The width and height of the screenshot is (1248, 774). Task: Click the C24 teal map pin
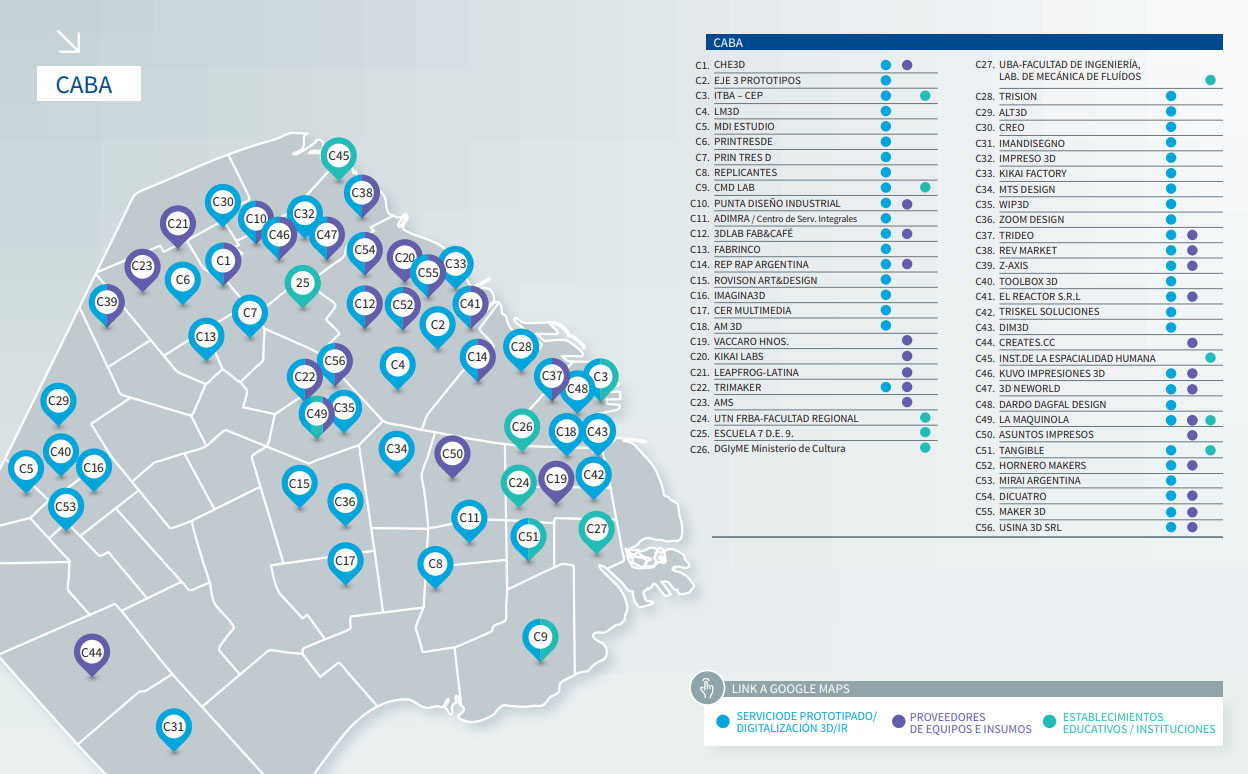(519, 486)
